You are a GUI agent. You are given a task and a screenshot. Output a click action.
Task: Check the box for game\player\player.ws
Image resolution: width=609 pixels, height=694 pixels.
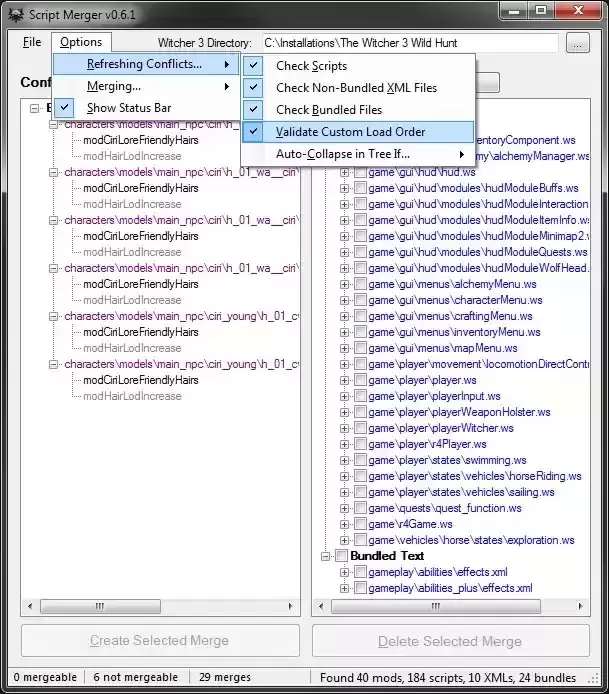(360, 381)
